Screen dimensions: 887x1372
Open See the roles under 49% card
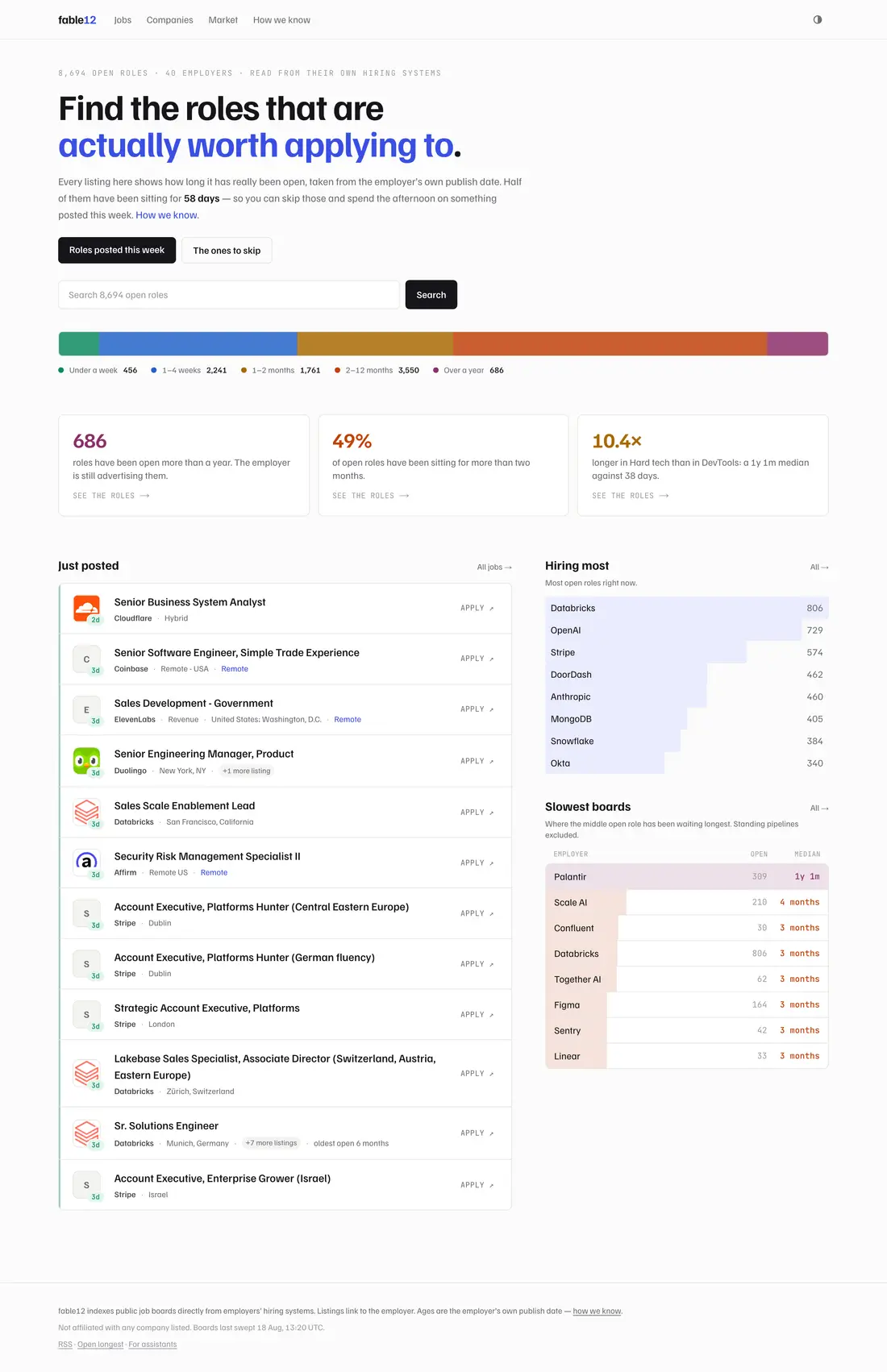(x=371, y=496)
